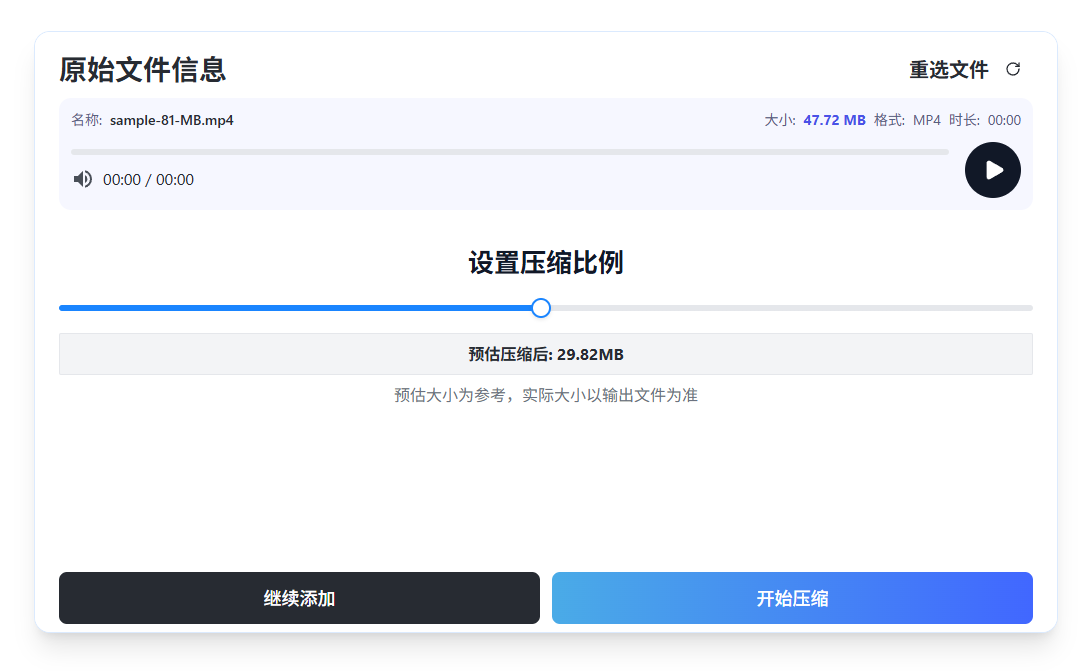The width and height of the screenshot is (1088, 671).
Task: Click the 时长: 00:00 duration text
Action: pyautogui.click(x=985, y=120)
